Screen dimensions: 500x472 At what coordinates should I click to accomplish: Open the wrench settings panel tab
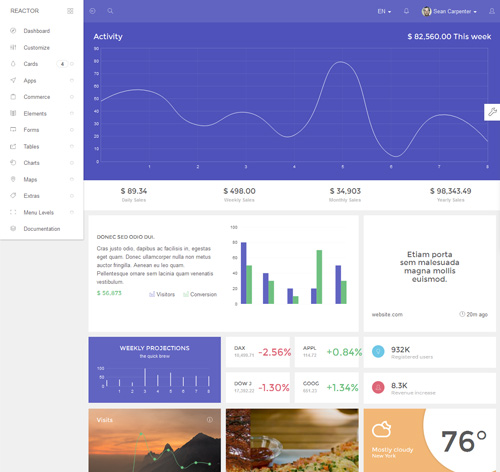point(492,112)
